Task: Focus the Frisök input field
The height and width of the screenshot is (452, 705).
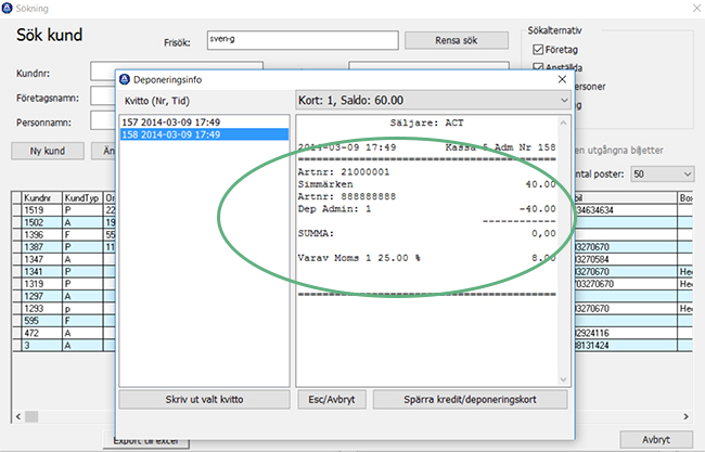Action: (303, 40)
